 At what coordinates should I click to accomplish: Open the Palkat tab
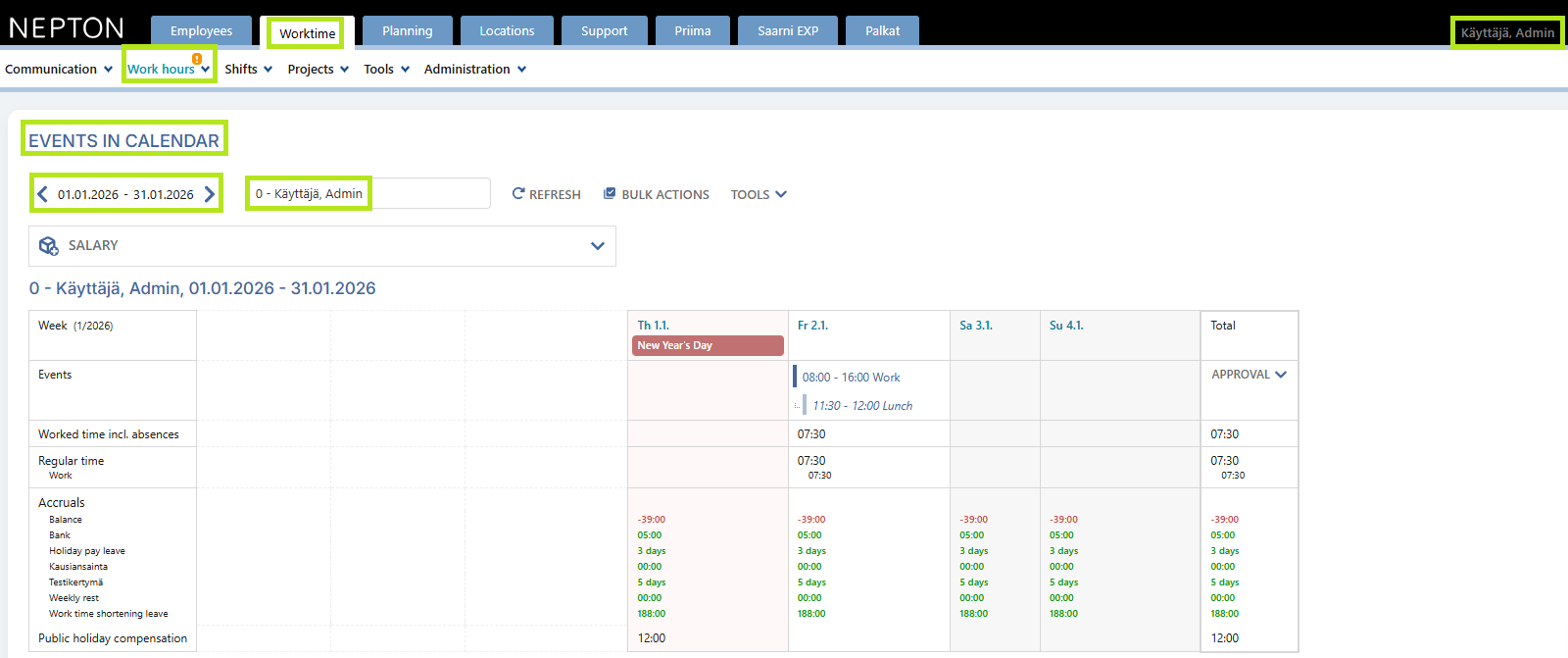(883, 30)
